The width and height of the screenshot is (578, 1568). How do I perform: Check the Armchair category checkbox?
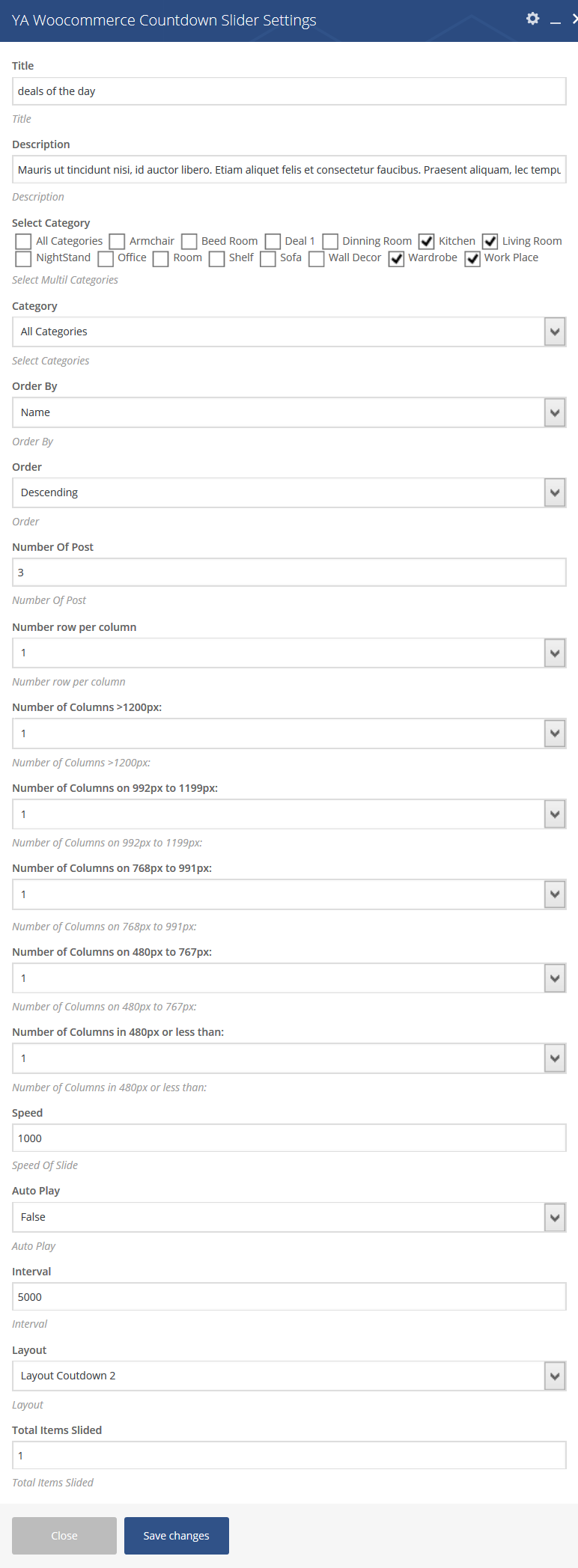[117, 241]
